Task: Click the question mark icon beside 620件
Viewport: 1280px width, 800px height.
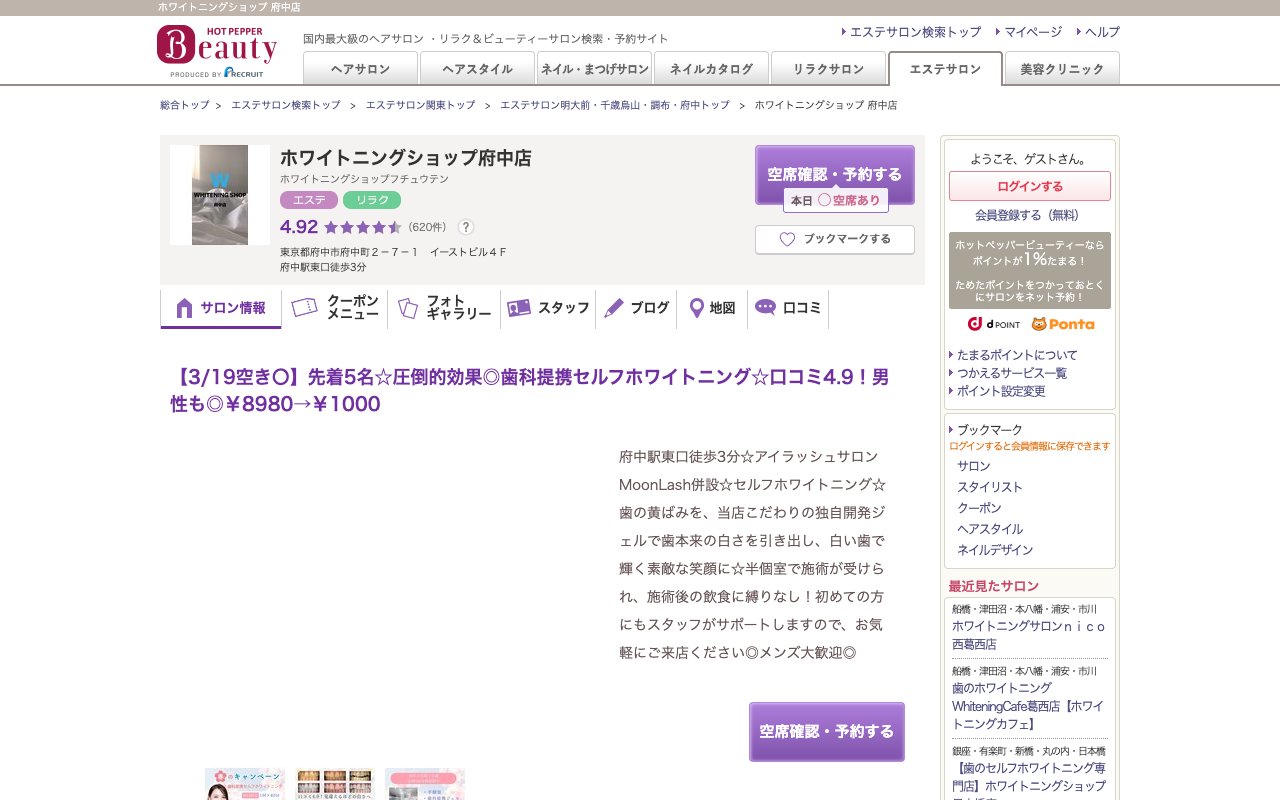Action: (x=466, y=227)
